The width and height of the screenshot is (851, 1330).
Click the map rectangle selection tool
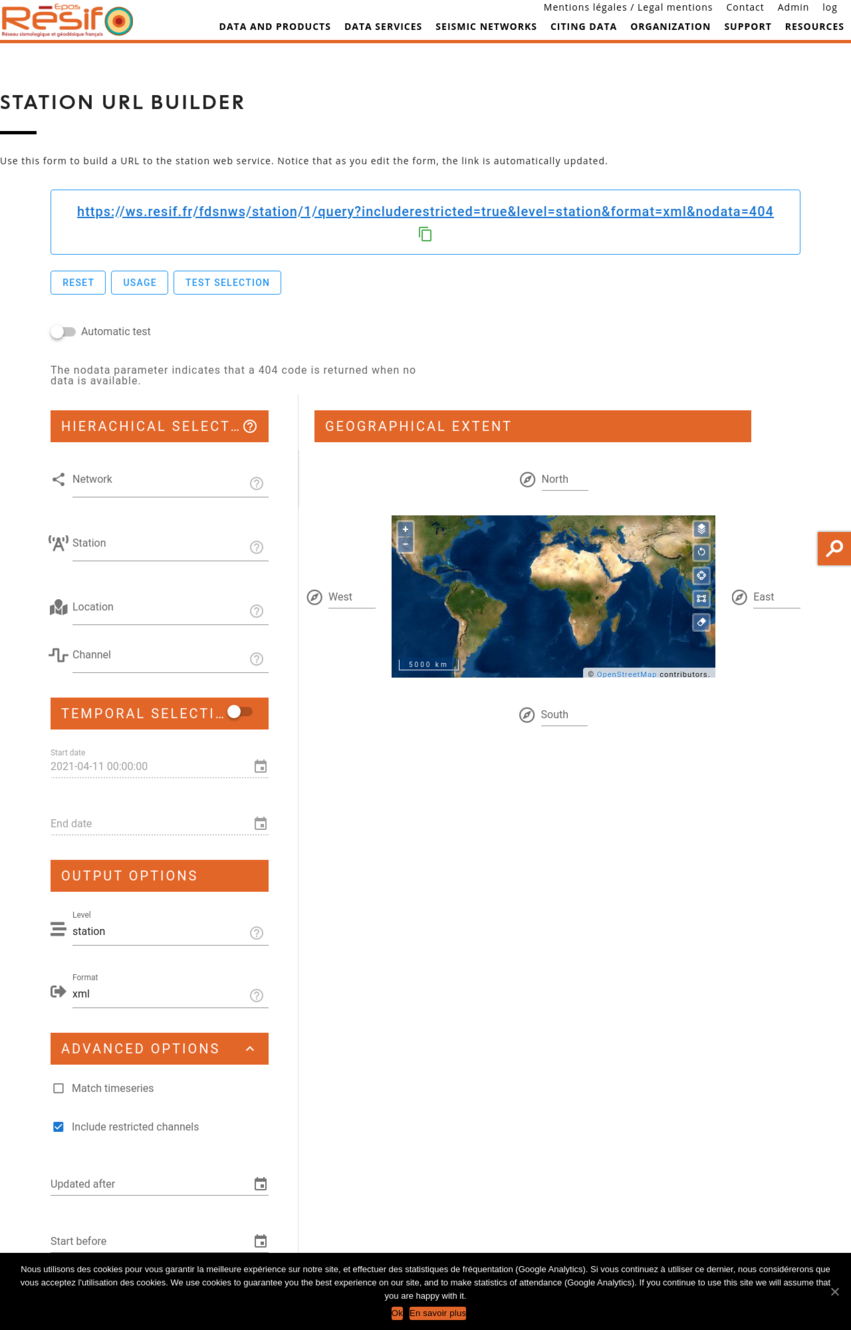pyautogui.click(x=701, y=598)
